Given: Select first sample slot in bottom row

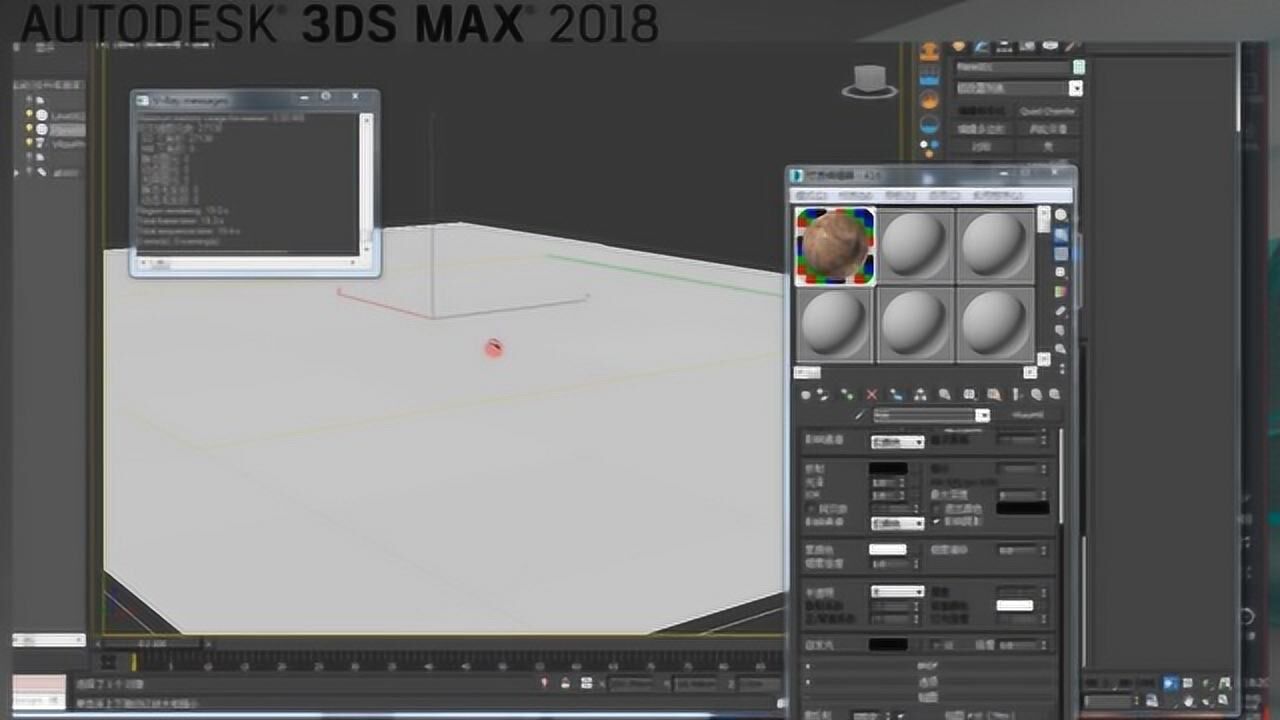Looking at the screenshot, I should pos(835,325).
